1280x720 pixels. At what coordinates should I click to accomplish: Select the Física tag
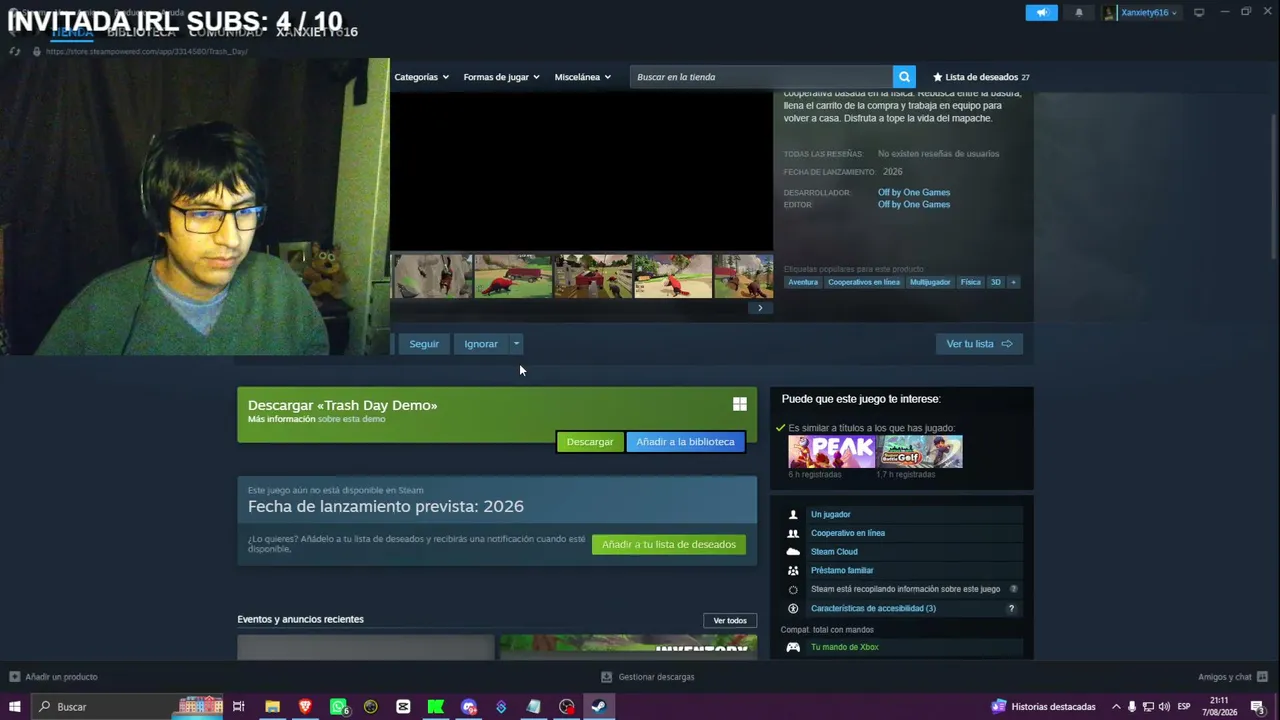tap(971, 282)
